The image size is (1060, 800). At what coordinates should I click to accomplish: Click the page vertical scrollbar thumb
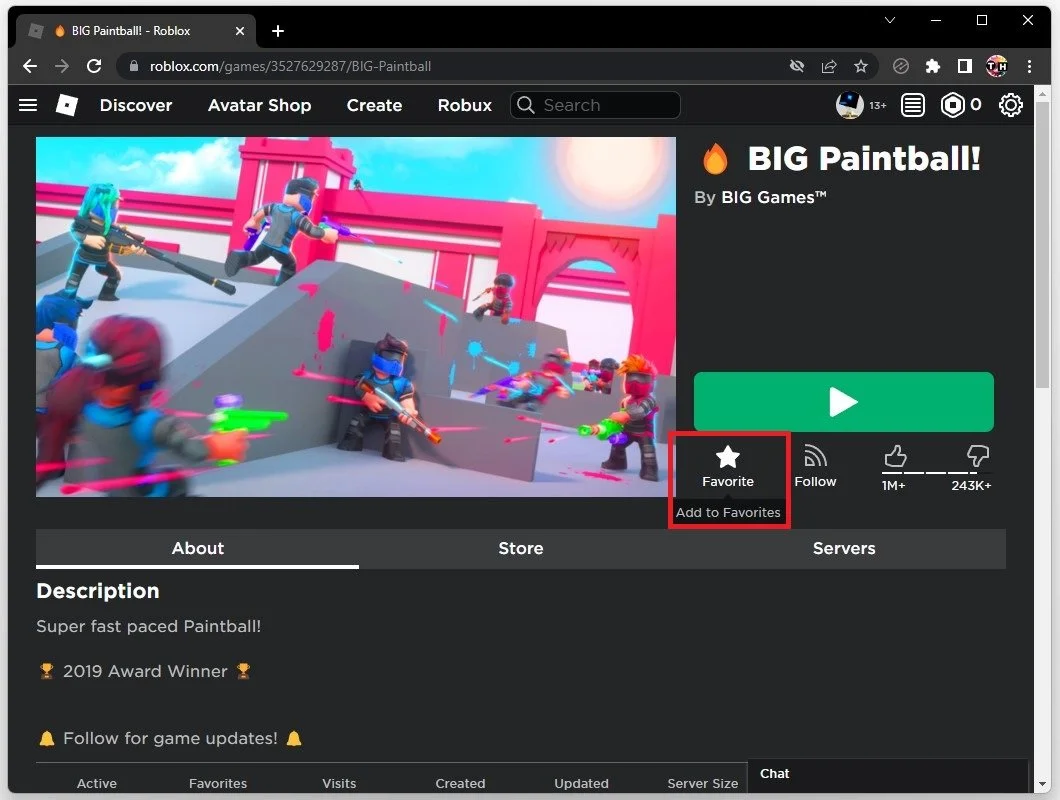[x=1042, y=243]
